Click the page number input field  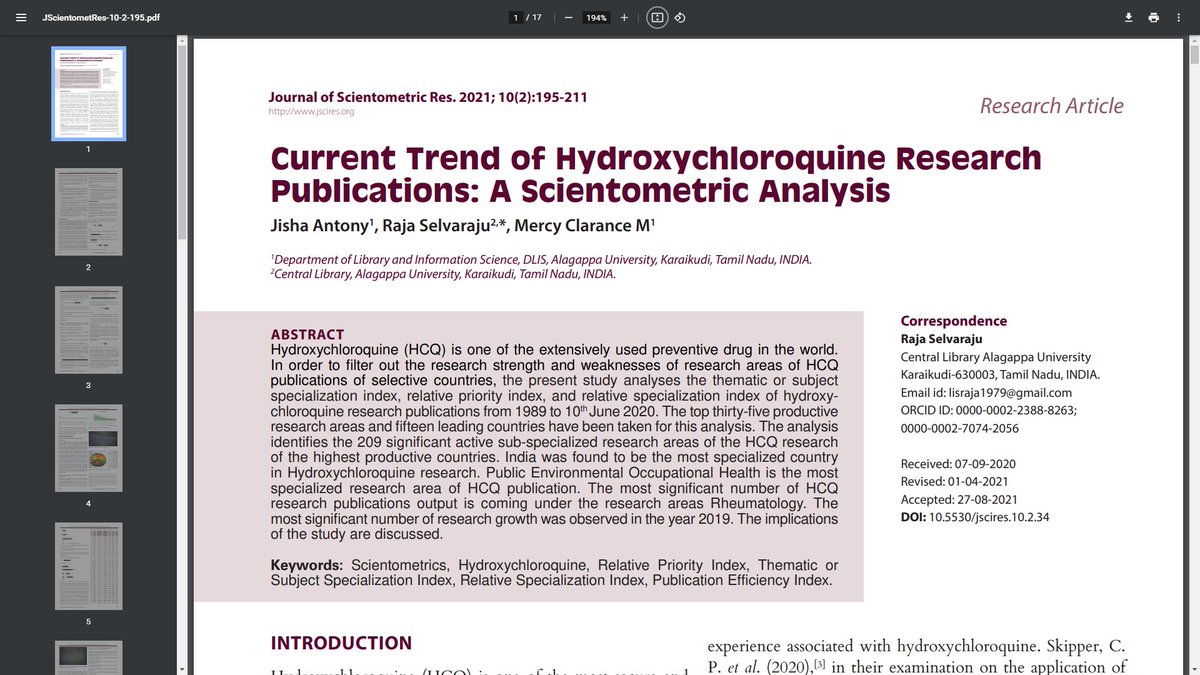(516, 17)
